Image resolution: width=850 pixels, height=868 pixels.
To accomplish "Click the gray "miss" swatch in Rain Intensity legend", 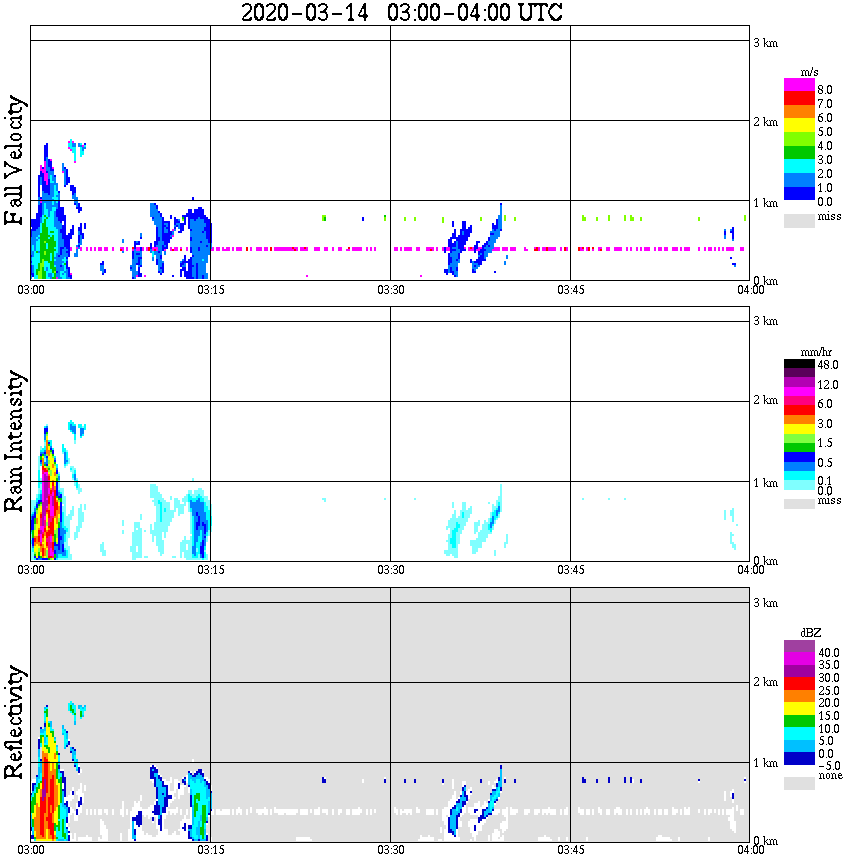I will click(x=799, y=504).
